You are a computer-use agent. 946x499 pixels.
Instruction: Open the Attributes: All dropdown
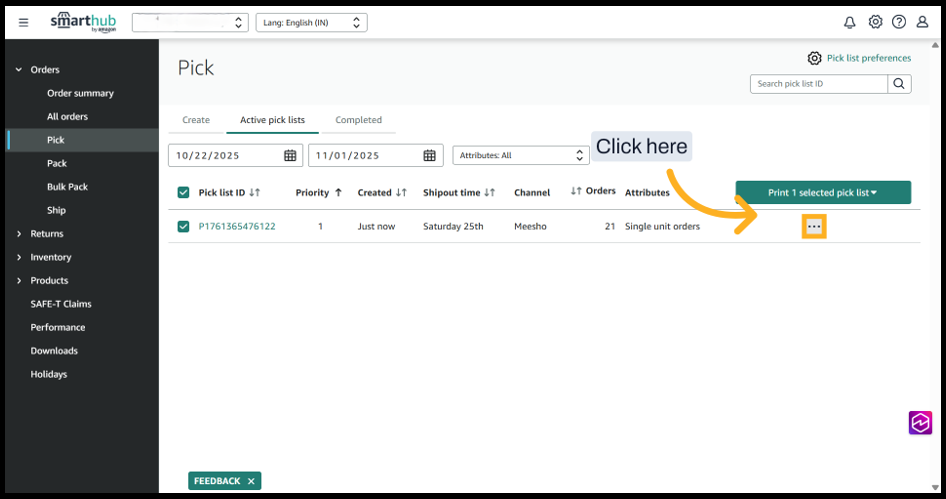pos(520,155)
